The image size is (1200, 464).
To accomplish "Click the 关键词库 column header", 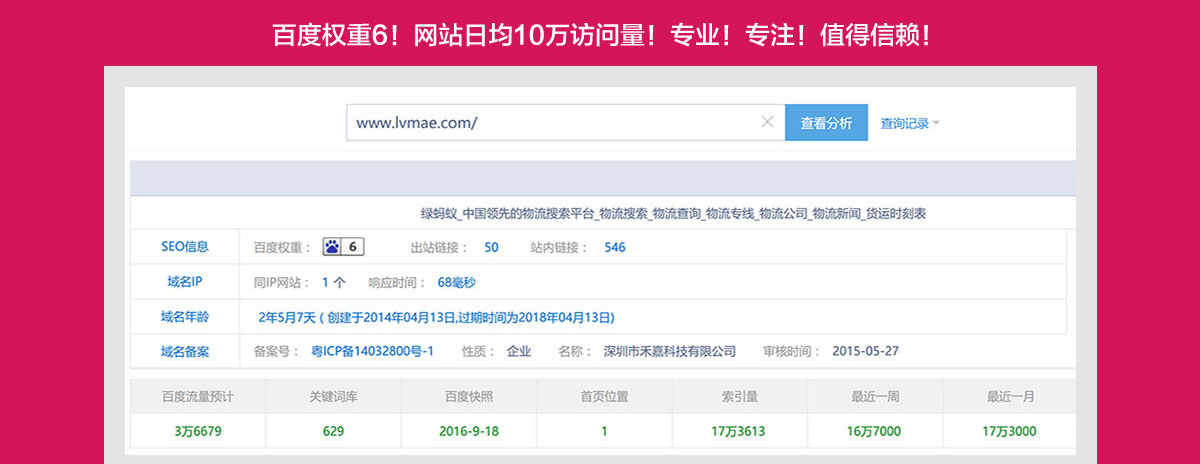I will tap(333, 396).
